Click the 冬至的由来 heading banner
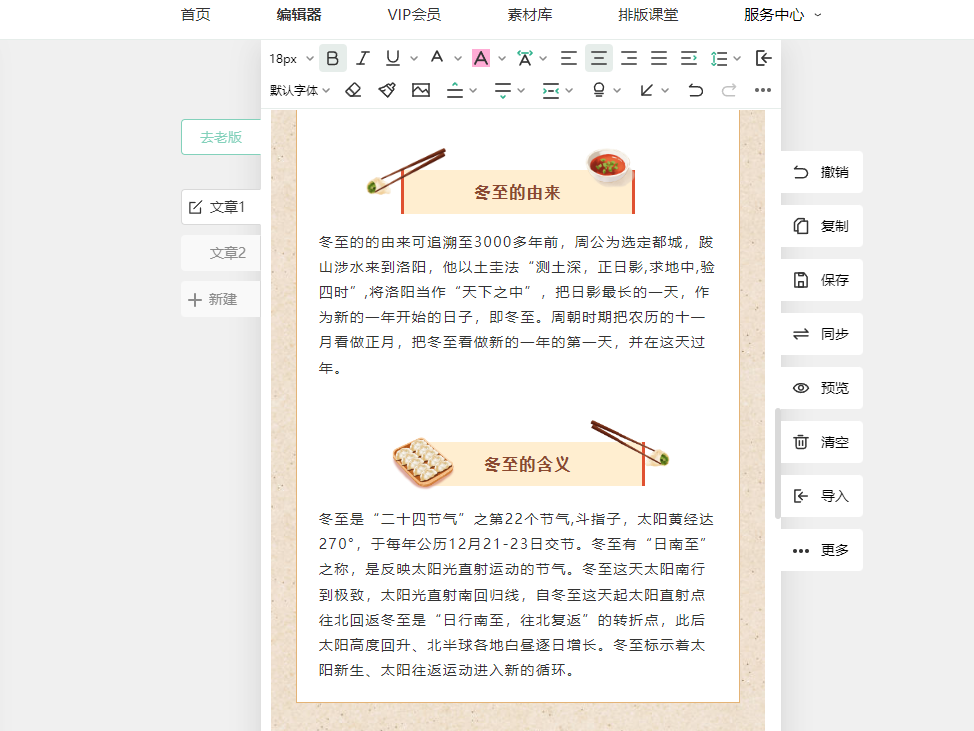Screen dimensions: 974x731 tap(517, 192)
